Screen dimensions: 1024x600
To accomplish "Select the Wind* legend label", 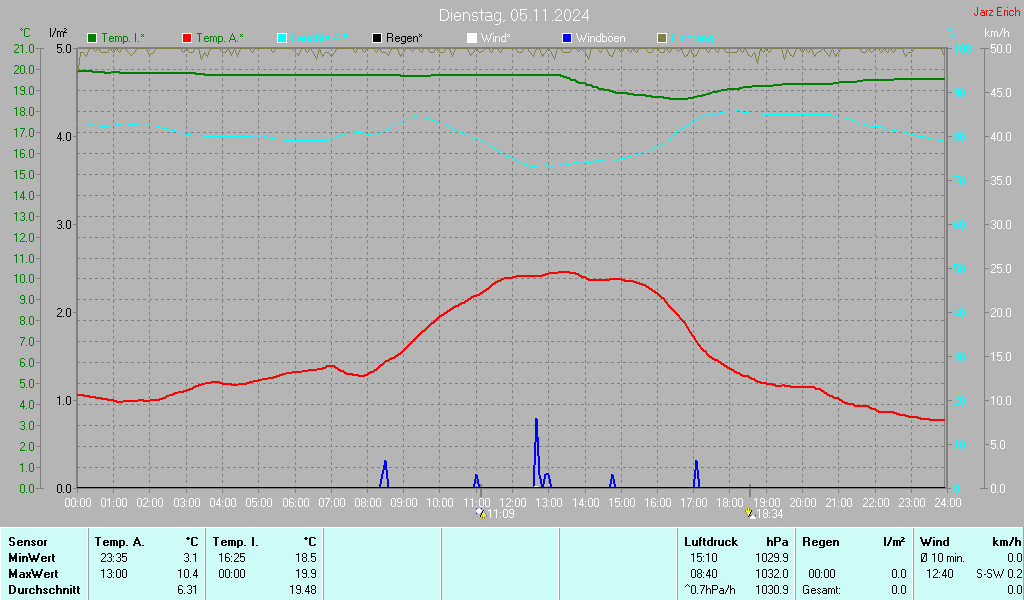I will (x=496, y=38).
